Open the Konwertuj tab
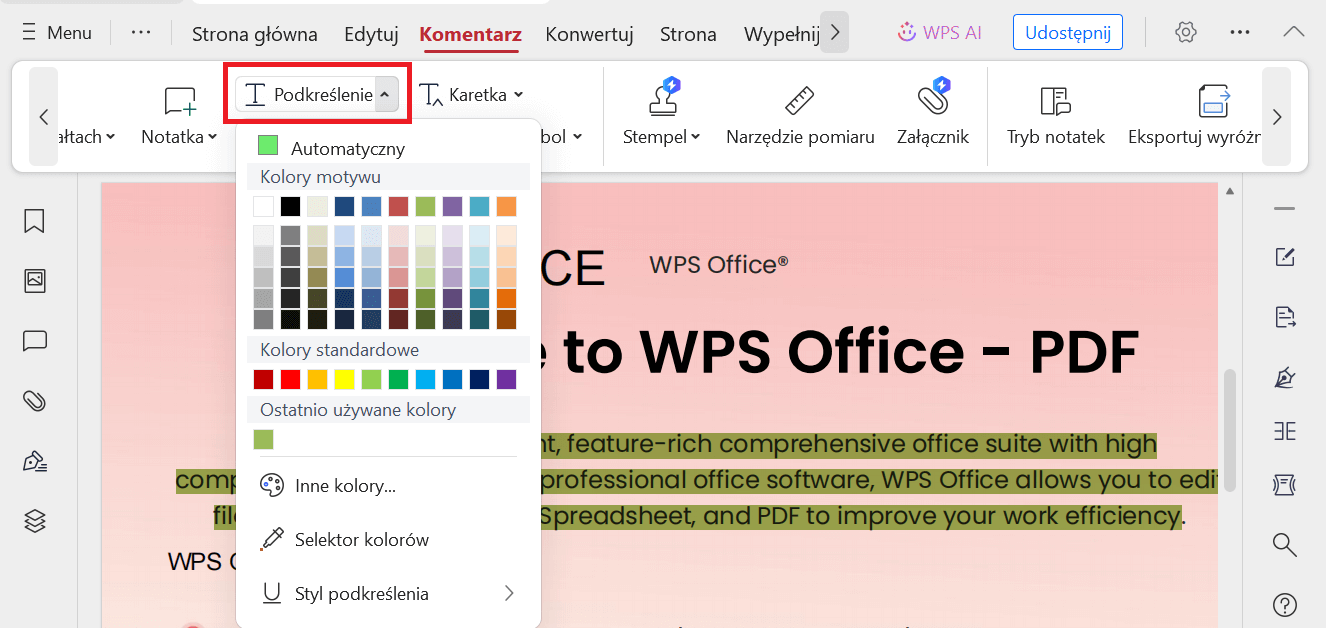 (590, 34)
